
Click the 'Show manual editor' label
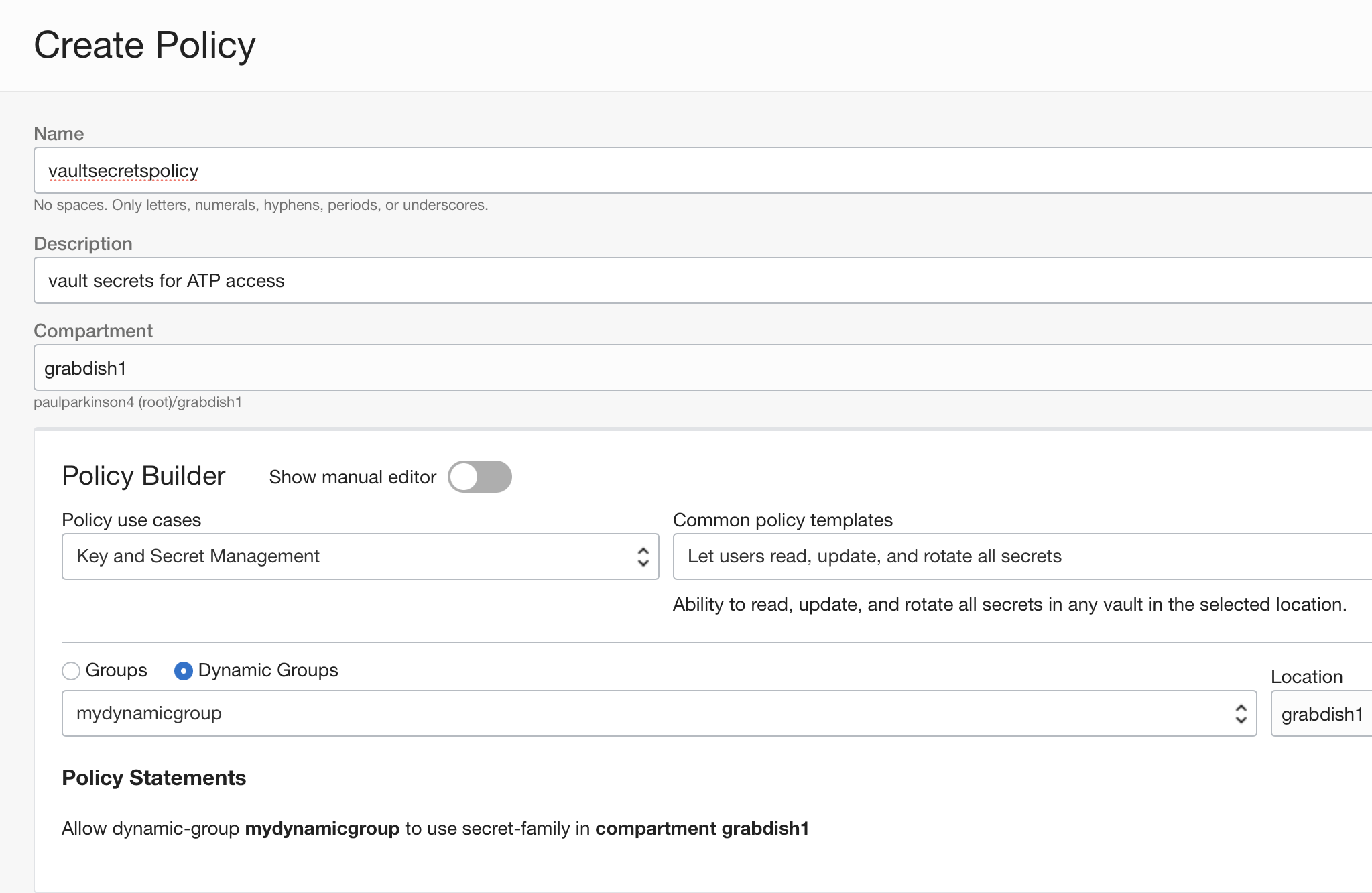353,477
